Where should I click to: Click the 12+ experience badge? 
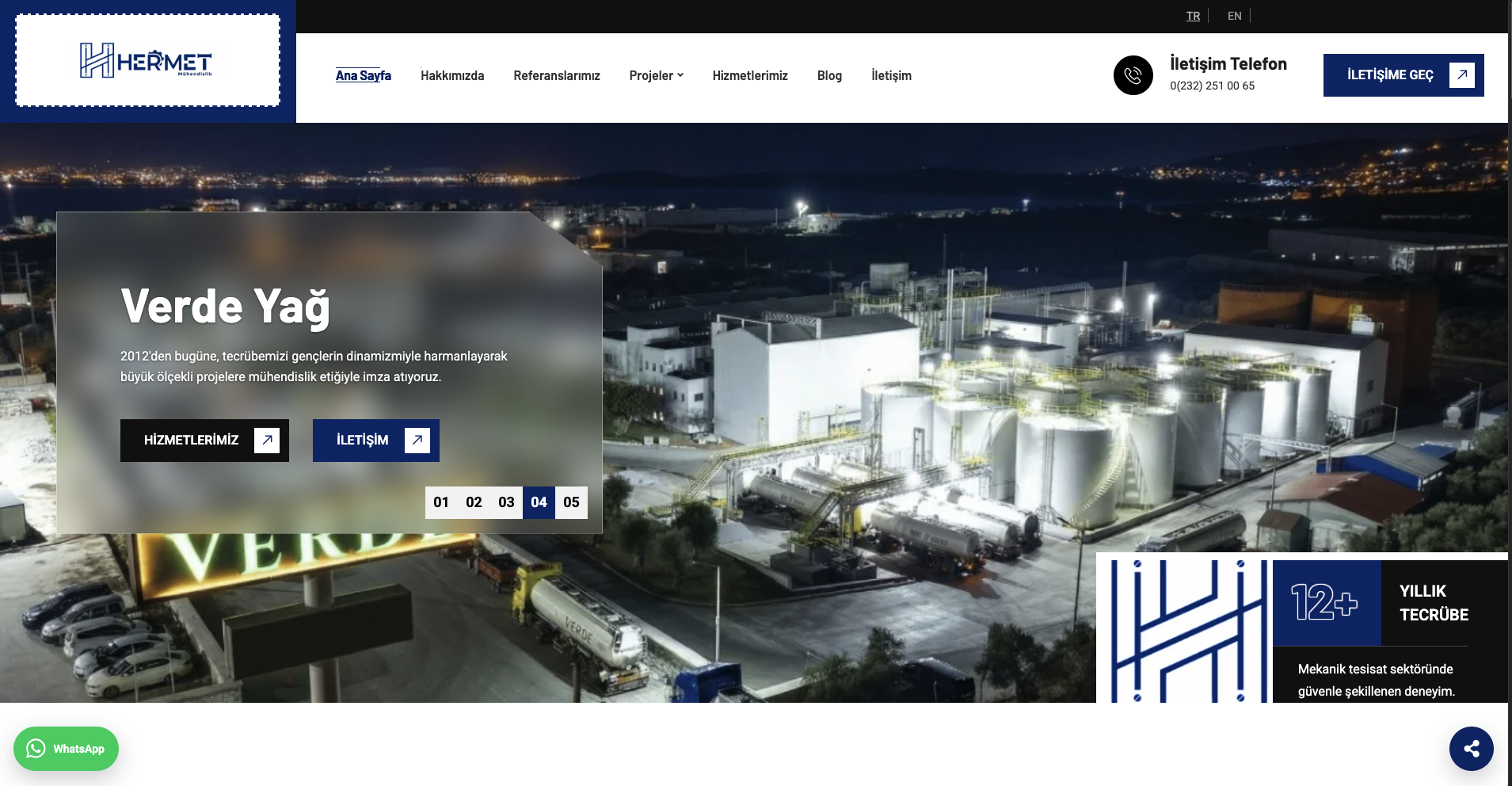pos(1327,602)
